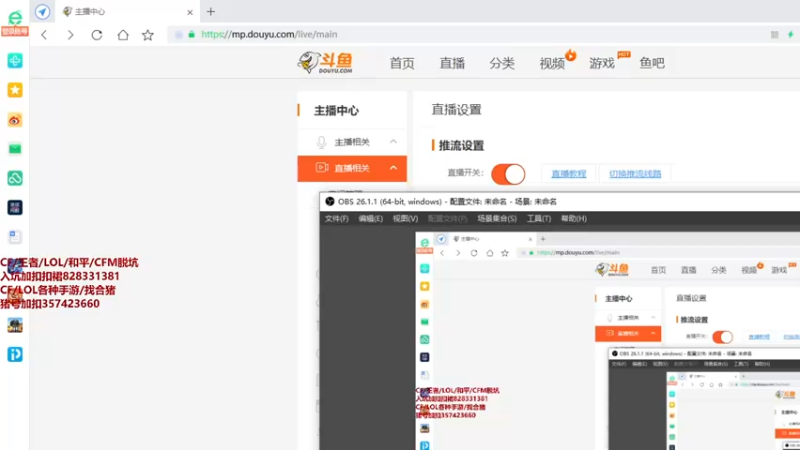
Task: Click the browser forward arrow
Action: coord(70,35)
